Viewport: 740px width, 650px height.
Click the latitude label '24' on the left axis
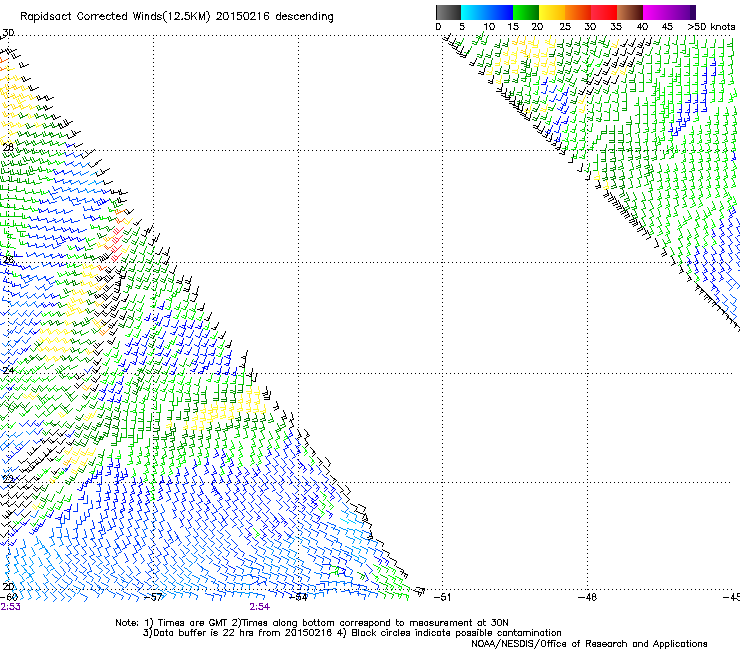click(x=8, y=371)
